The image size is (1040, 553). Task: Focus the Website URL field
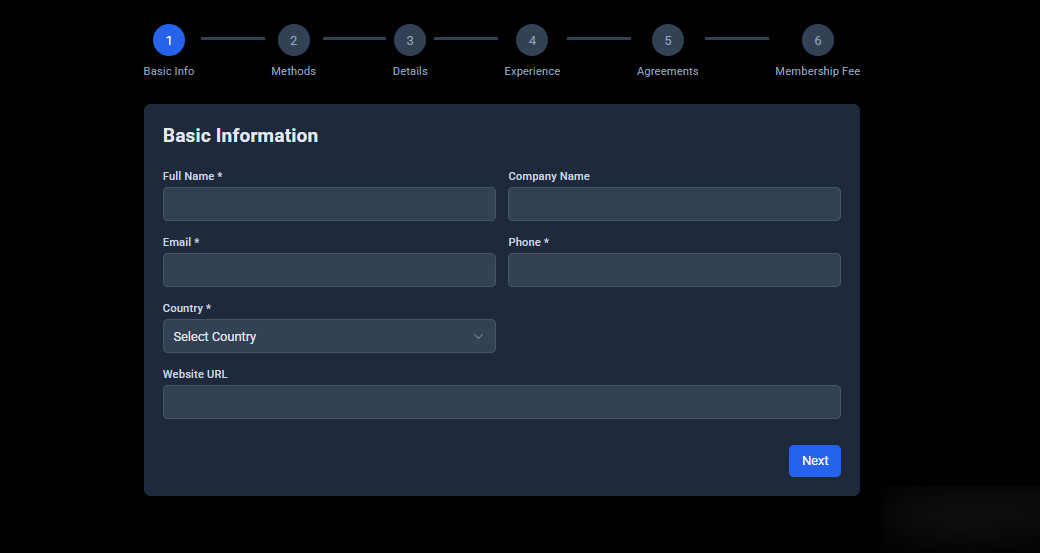[501, 402]
